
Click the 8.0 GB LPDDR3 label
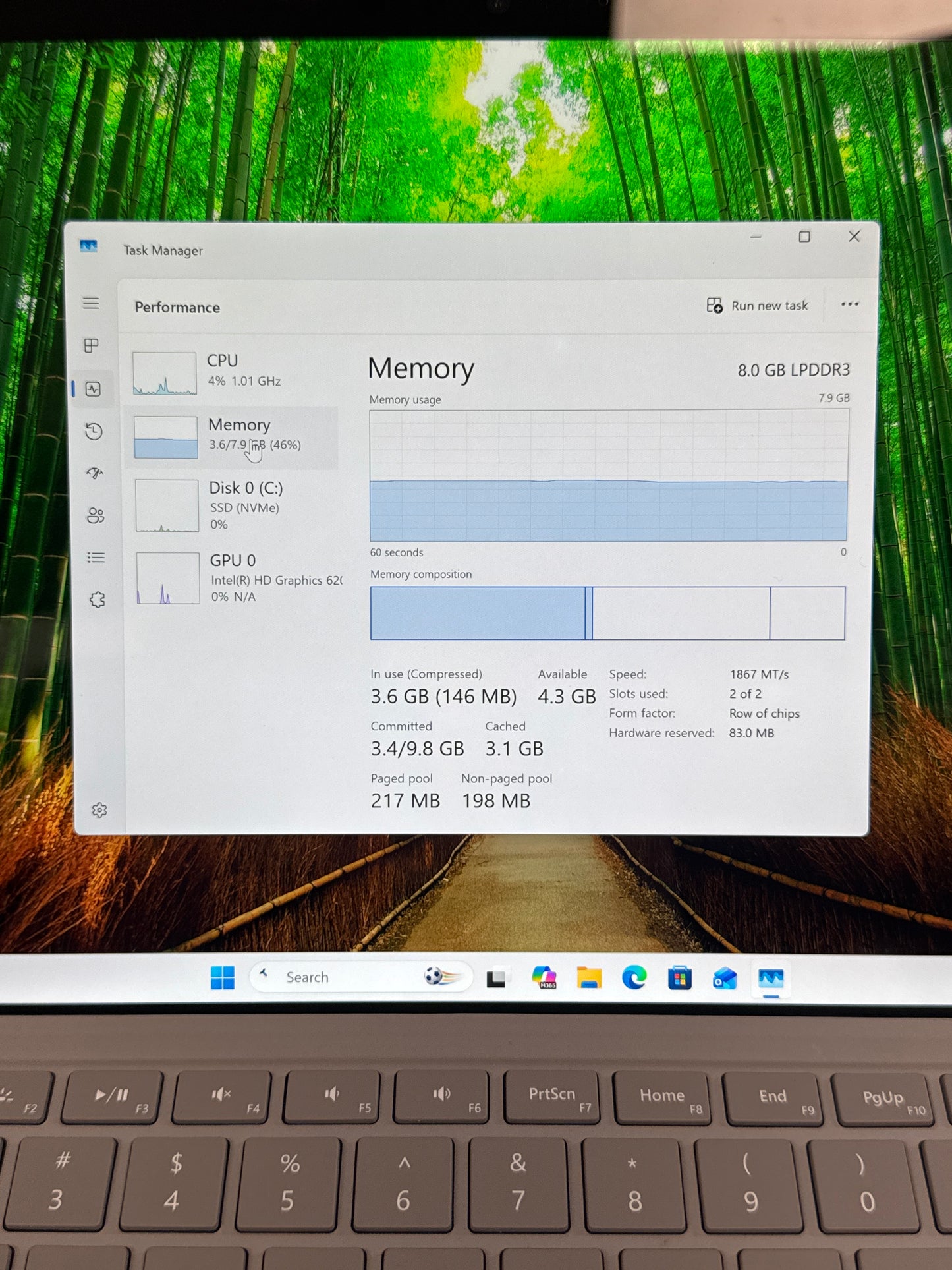(793, 370)
